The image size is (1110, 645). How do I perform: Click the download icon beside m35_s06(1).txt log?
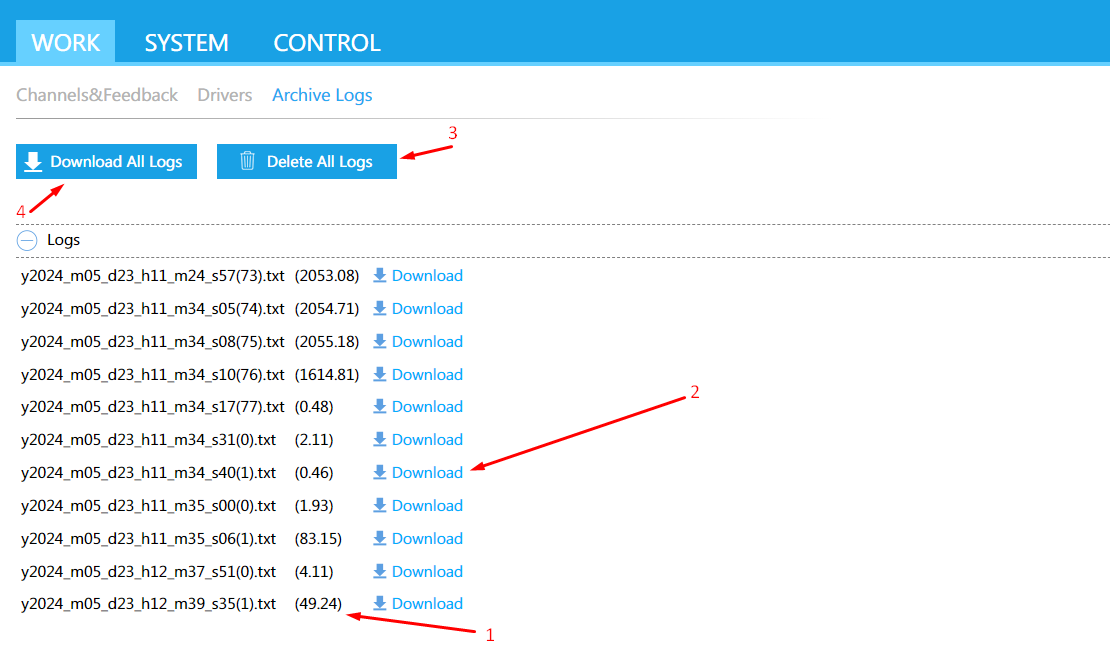pyautogui.click(x=380, y=539)
